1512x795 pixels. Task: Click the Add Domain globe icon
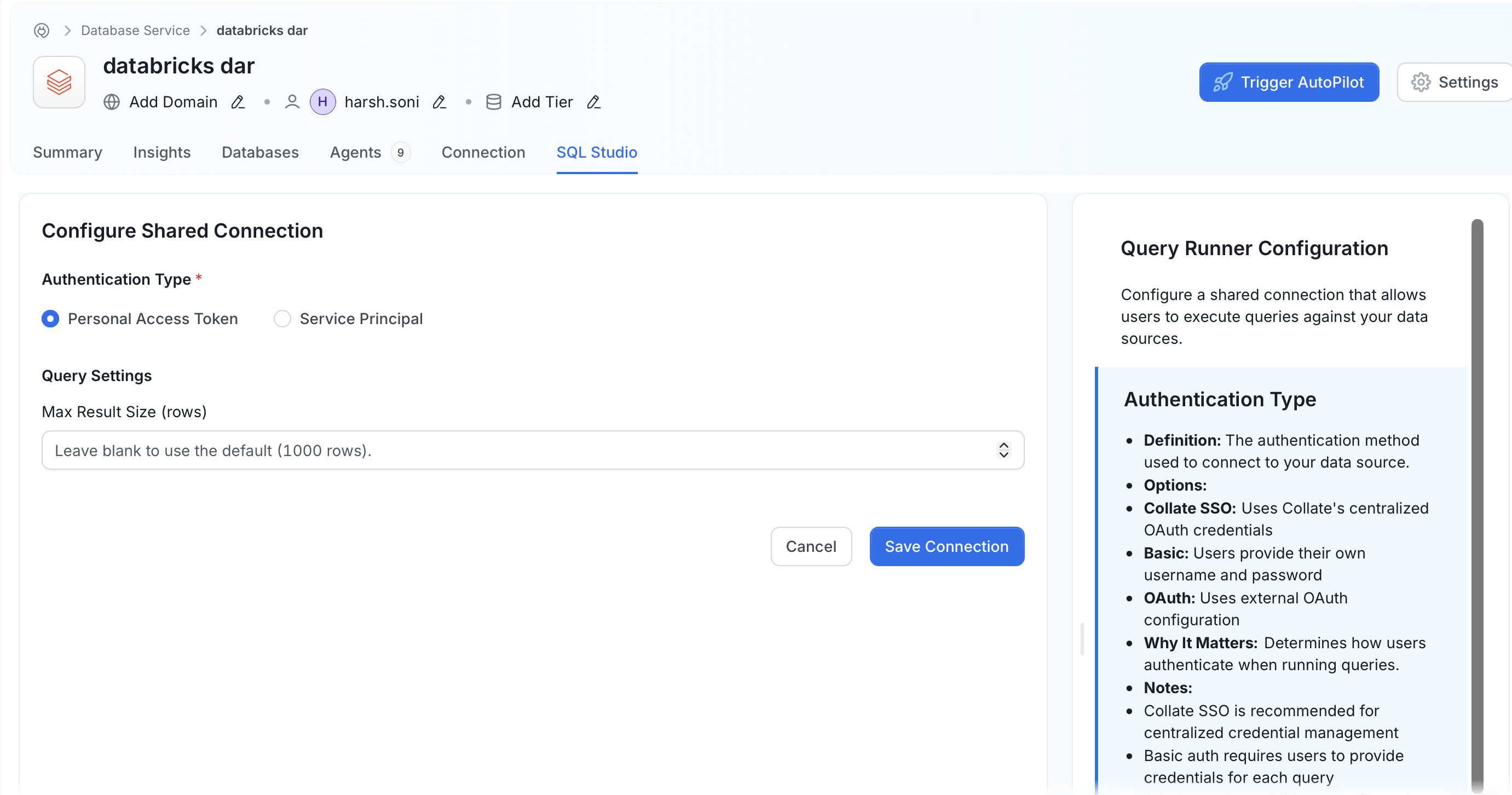tap(112, 102)
